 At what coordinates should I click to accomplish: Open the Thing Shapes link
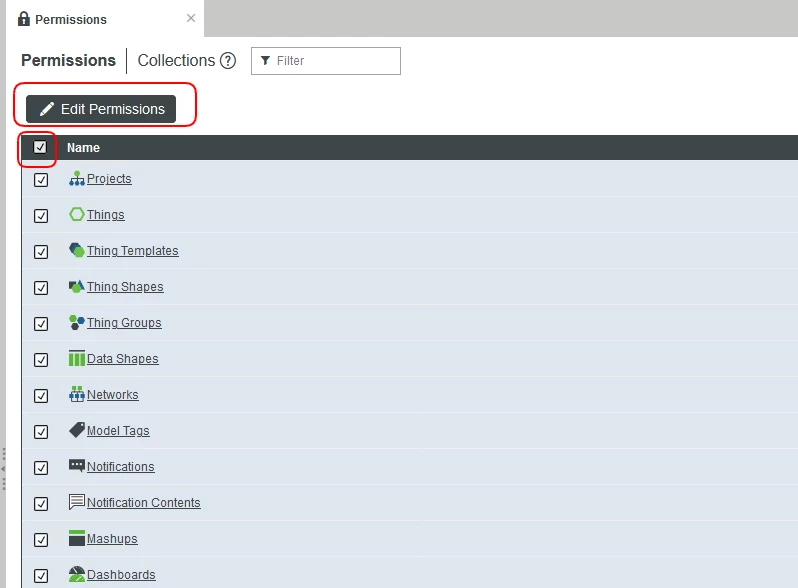(x=125, y=287)
